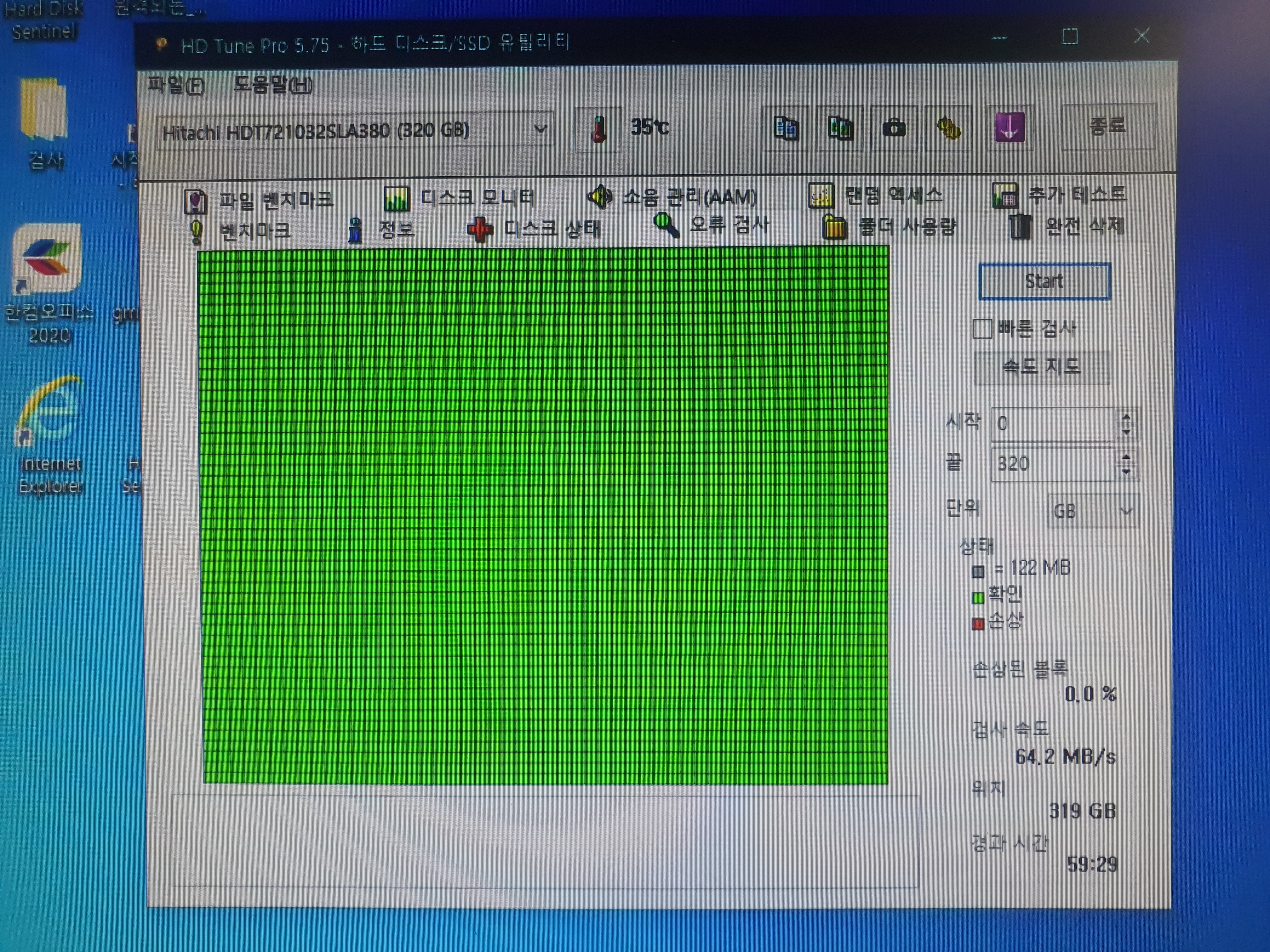Switch to the 소음 관리(AAM) tab
This screenshot has width=1270, height=952.
tap(672, 197)
